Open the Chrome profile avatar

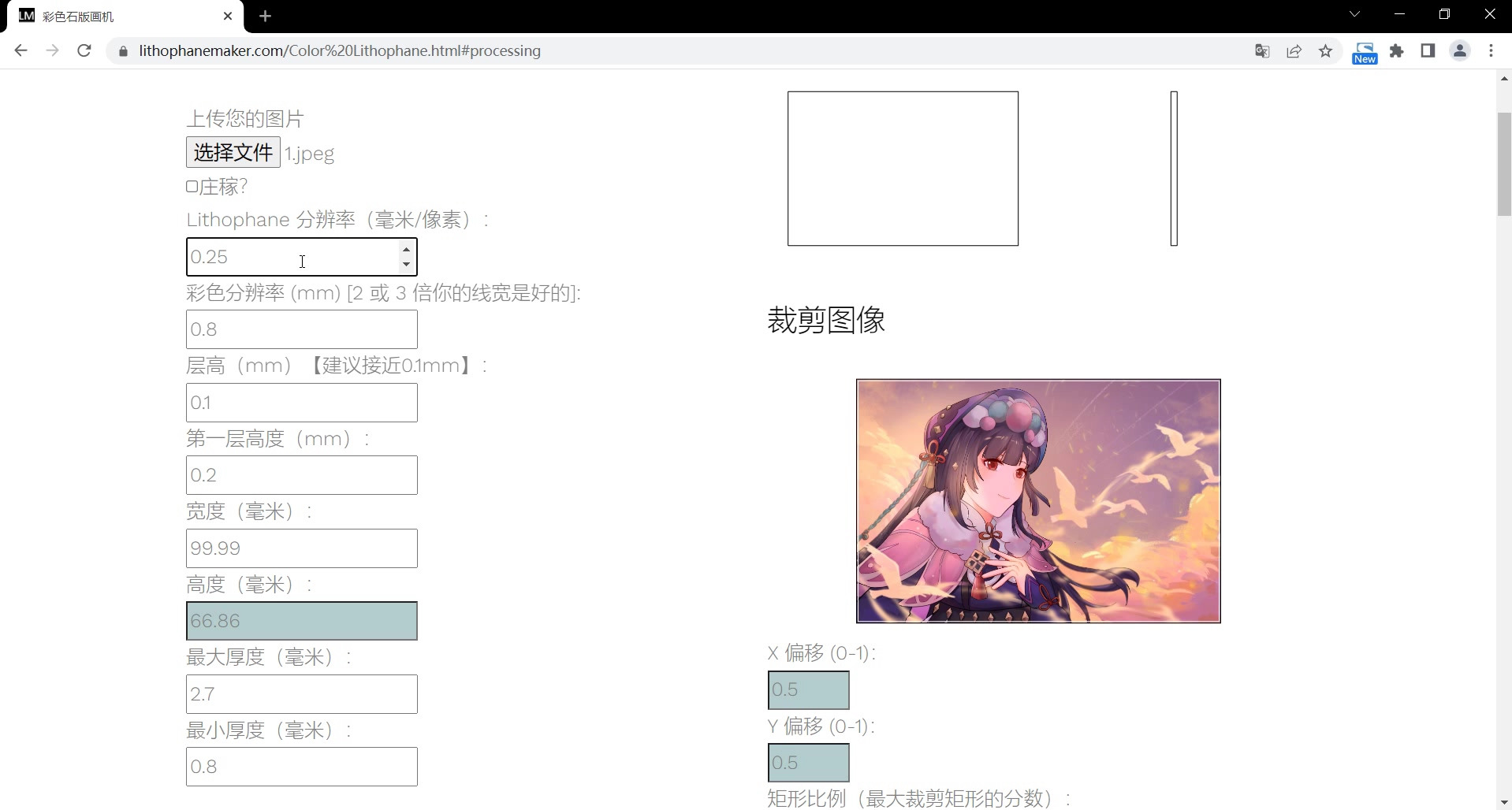[x=1460, y=51]
